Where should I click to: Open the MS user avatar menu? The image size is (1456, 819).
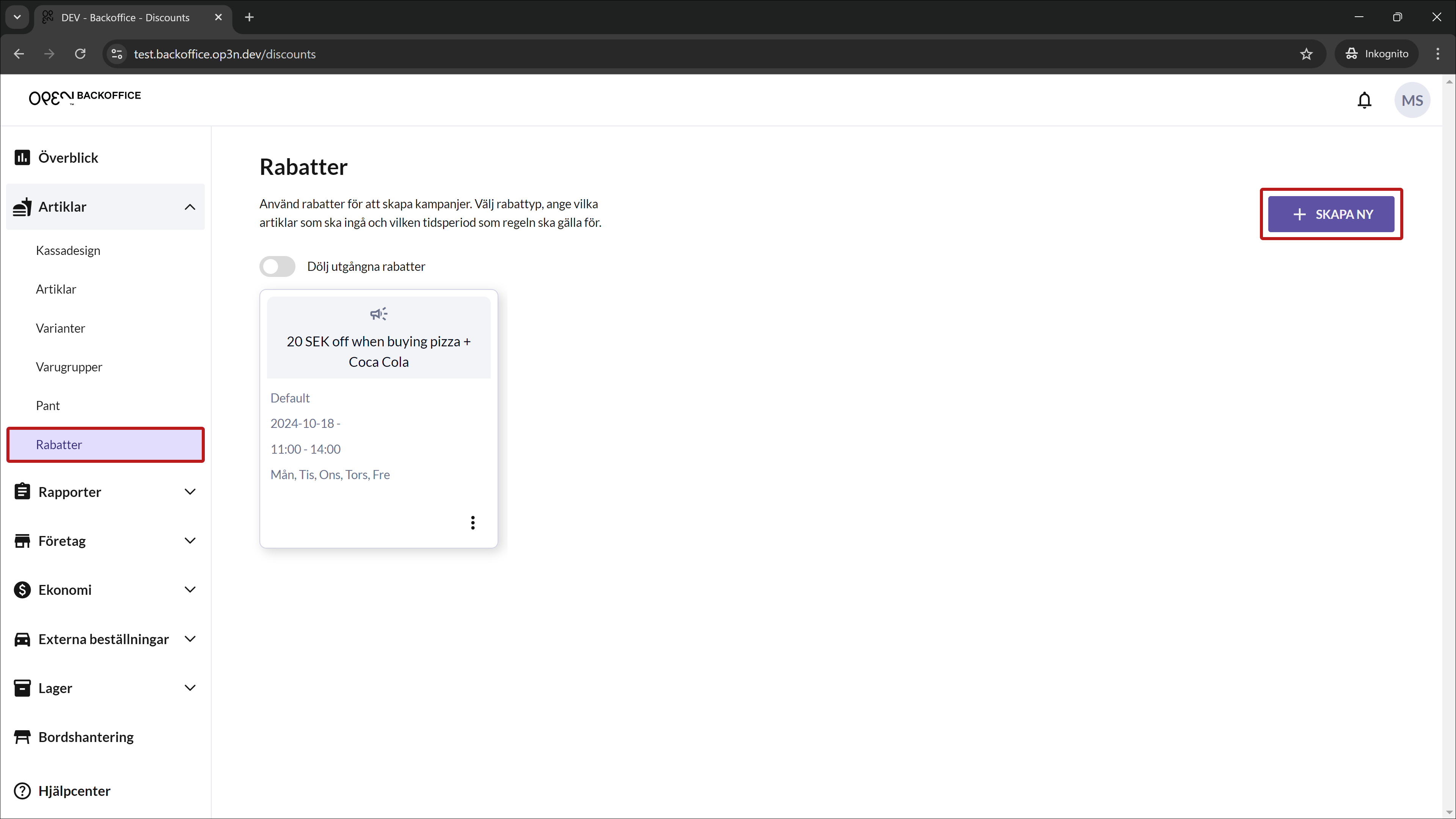pyautogui.click(x=1412, y=101)
